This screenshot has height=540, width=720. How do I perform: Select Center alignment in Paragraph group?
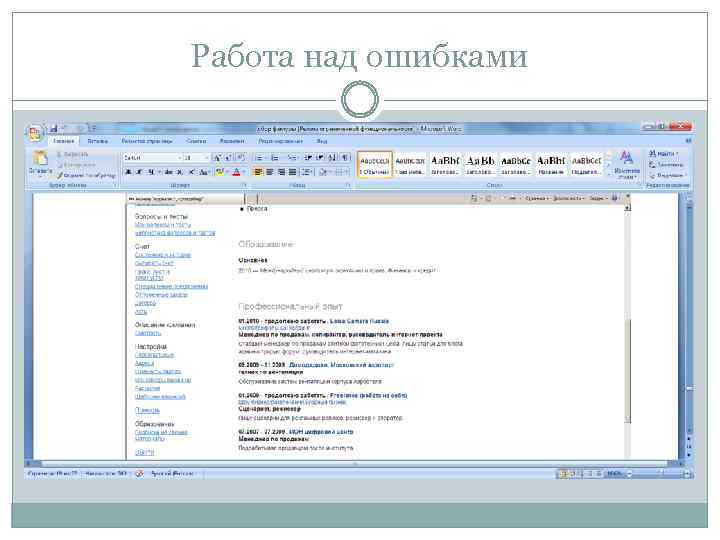point(270,172)
